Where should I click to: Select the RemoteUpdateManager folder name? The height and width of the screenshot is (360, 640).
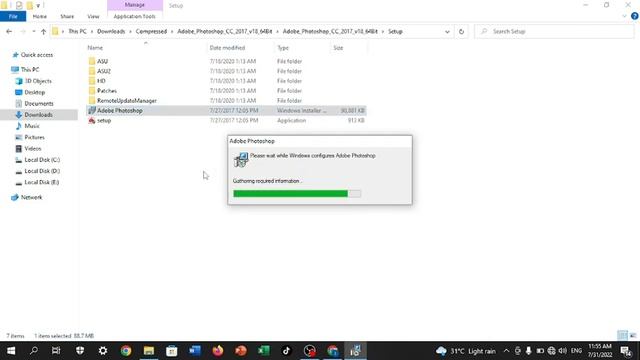click(127, 100)
